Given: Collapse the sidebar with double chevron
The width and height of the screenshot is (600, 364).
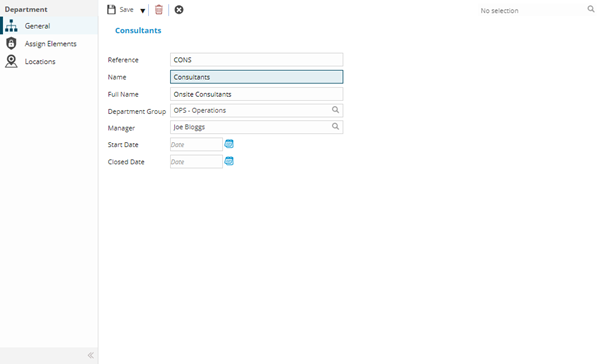Looking at the screenshot, I should coord(91,355).
